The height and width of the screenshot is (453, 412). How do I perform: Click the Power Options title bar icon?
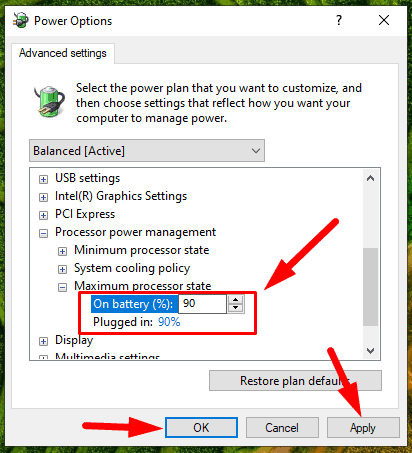tap(21, 20)
